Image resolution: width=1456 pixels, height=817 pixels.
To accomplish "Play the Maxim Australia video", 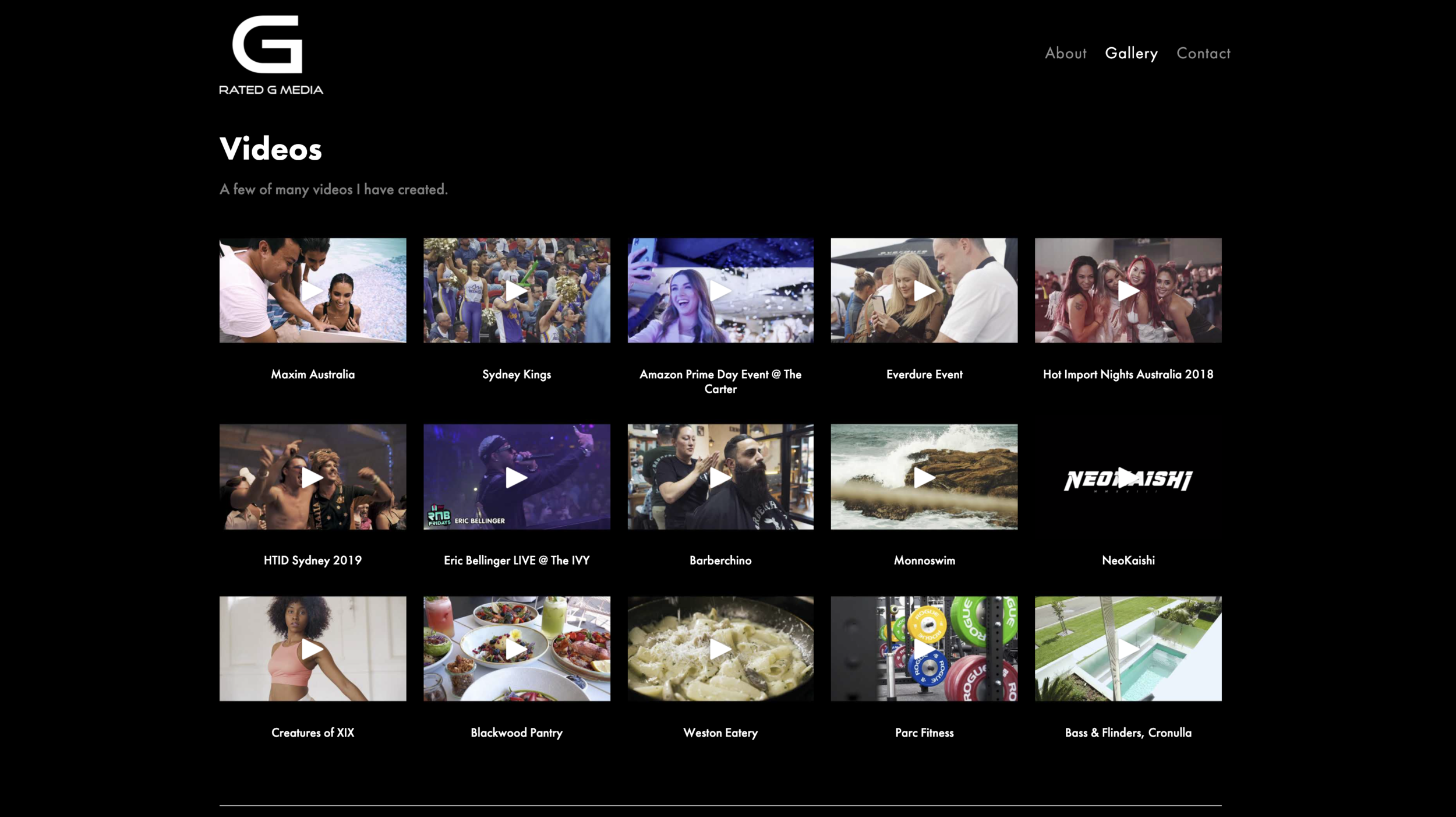I will [313, 290].
